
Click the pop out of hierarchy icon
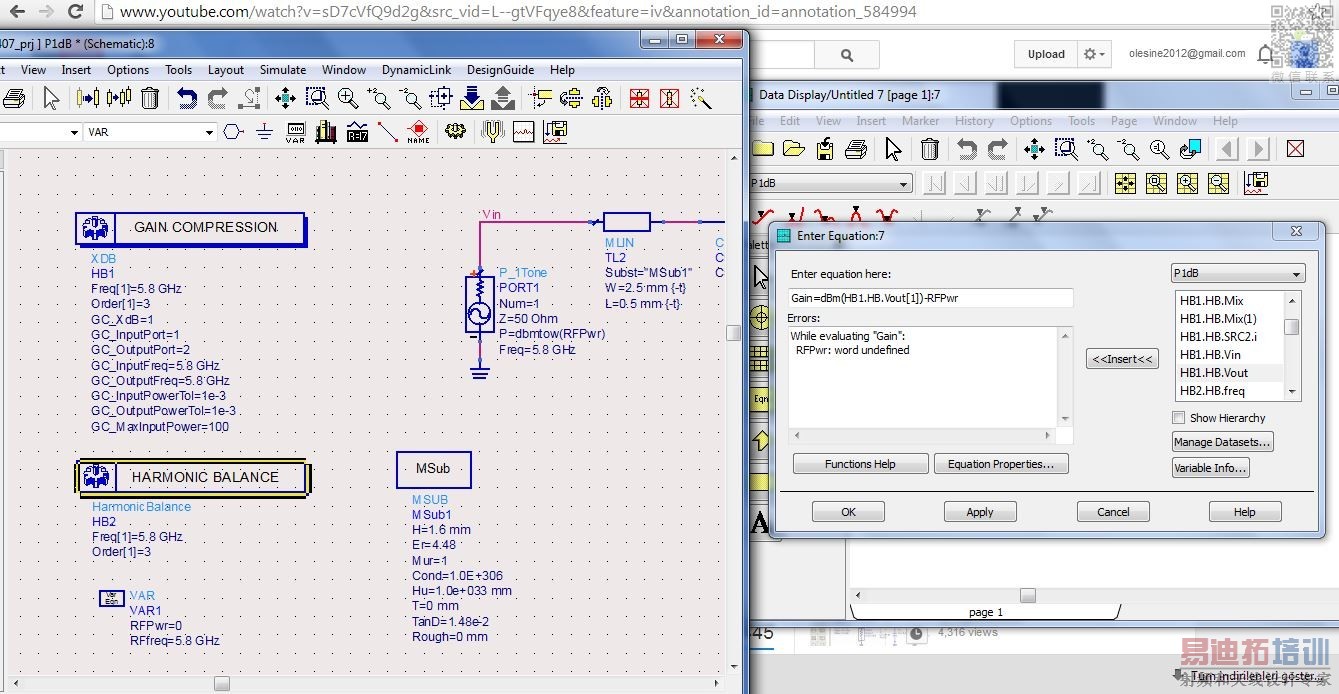503,98
